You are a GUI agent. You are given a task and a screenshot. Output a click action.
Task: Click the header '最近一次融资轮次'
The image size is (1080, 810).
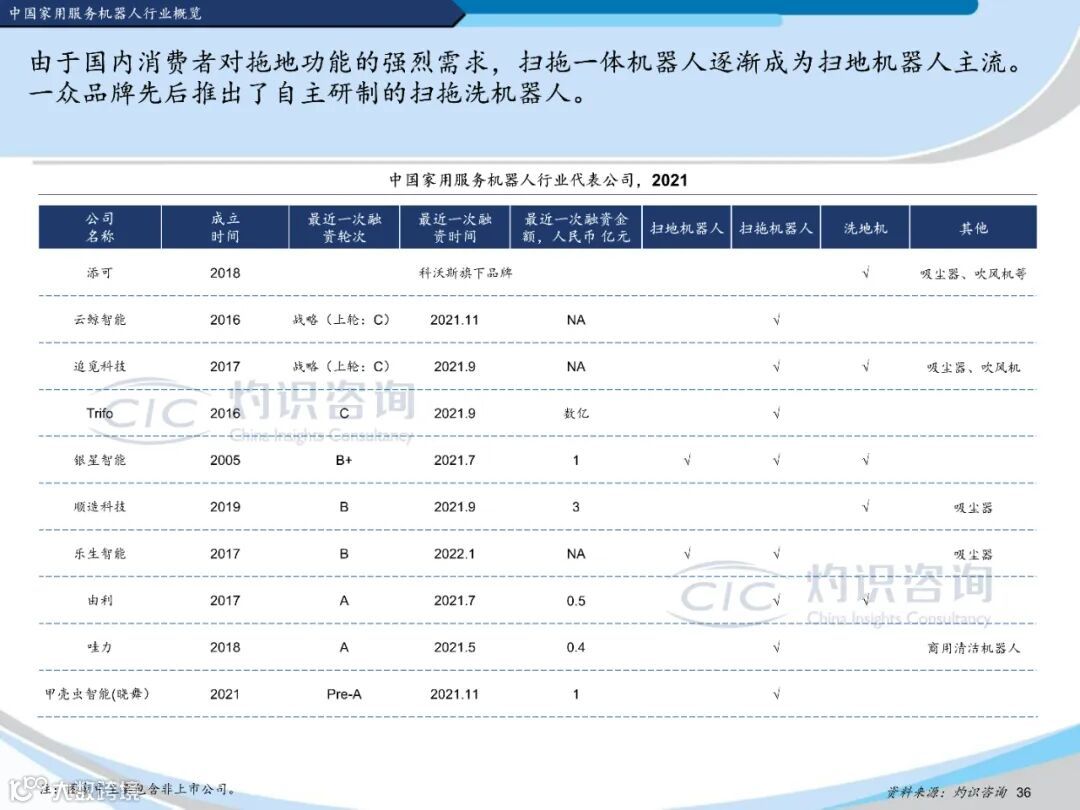(x=344, y=227)
